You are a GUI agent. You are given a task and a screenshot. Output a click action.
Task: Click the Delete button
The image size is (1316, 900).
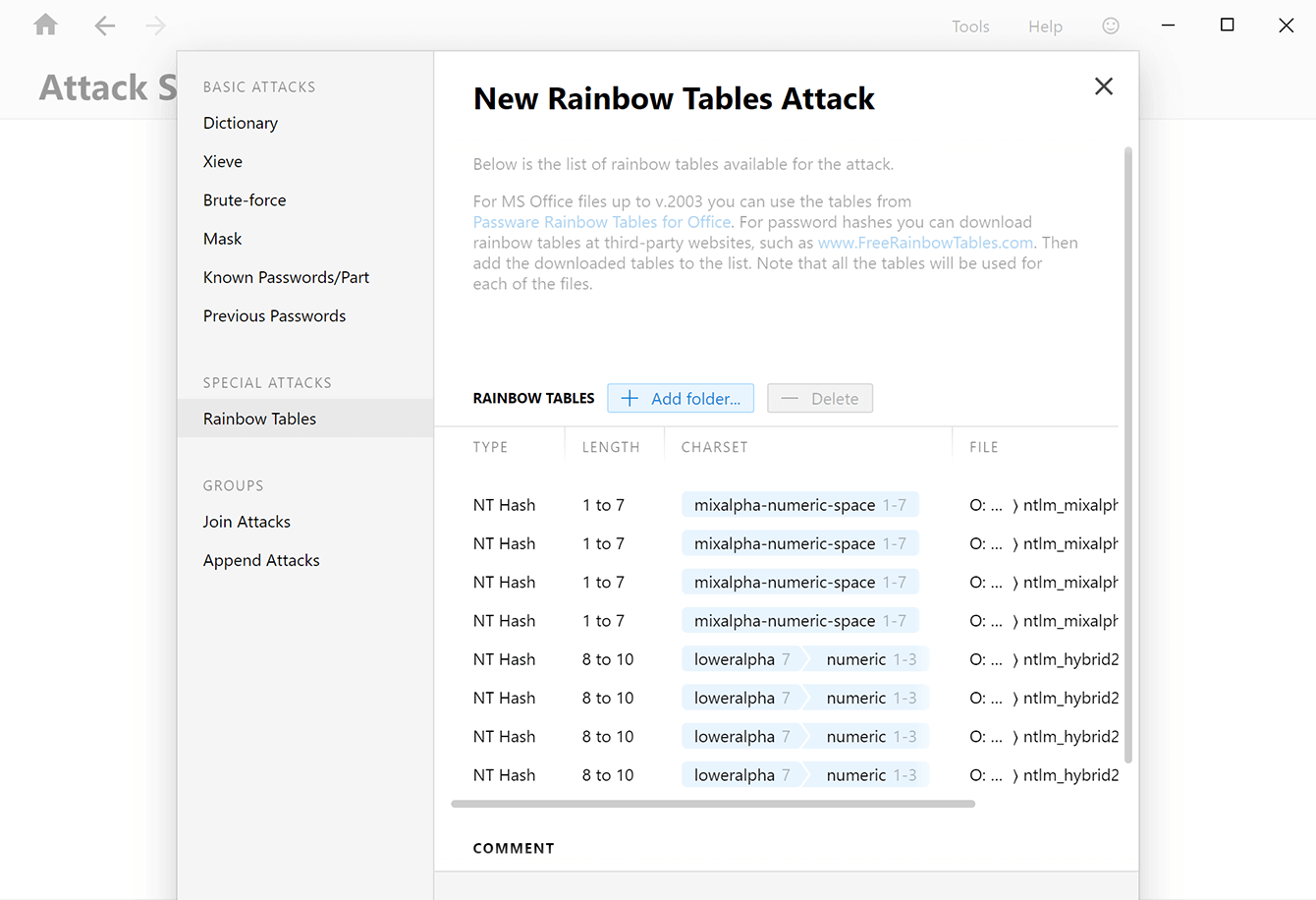[x=820, y=398]
